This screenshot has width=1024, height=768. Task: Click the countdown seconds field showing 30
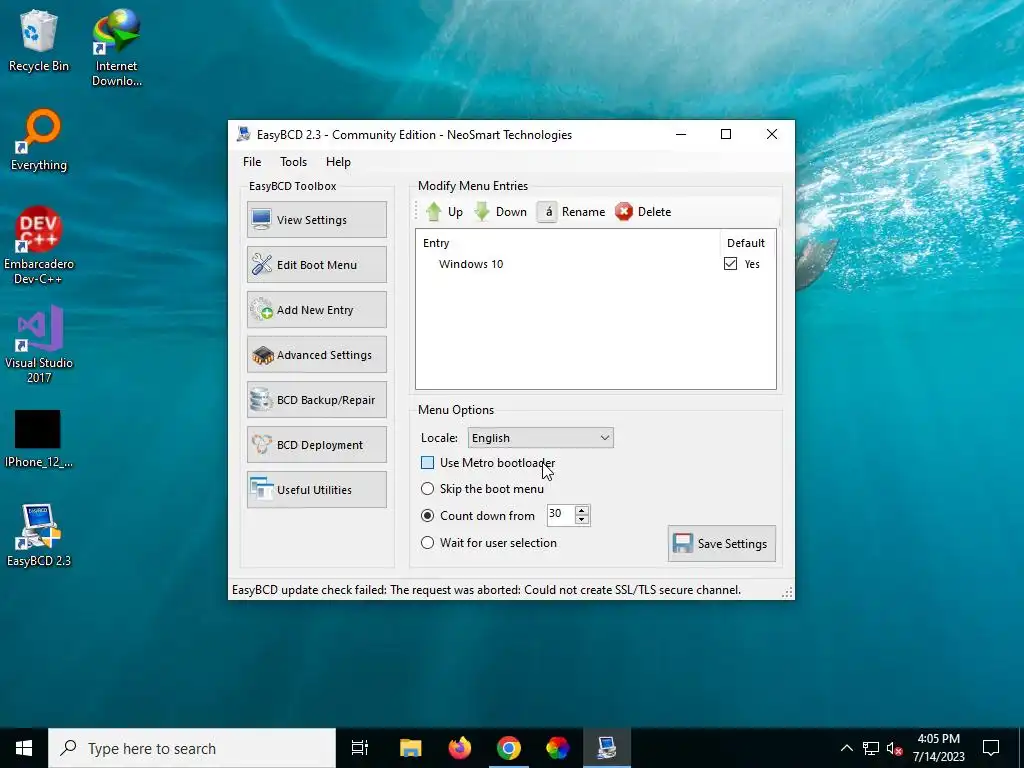click(x=560, y=515)
